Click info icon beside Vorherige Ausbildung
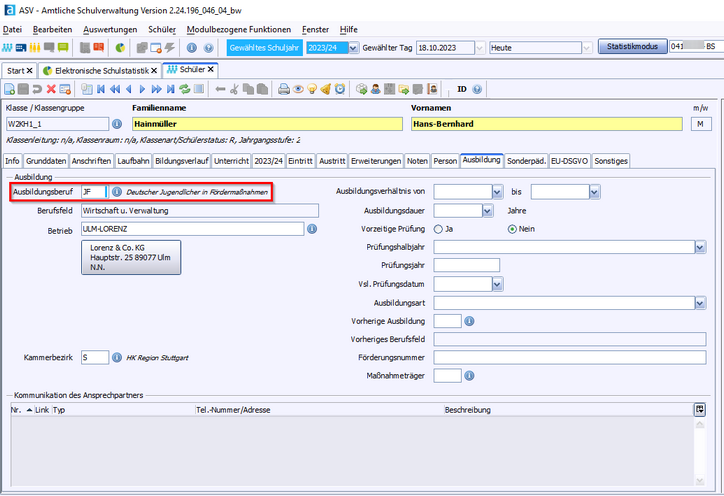This screenshot has width=724, height=496. point(469,321)
